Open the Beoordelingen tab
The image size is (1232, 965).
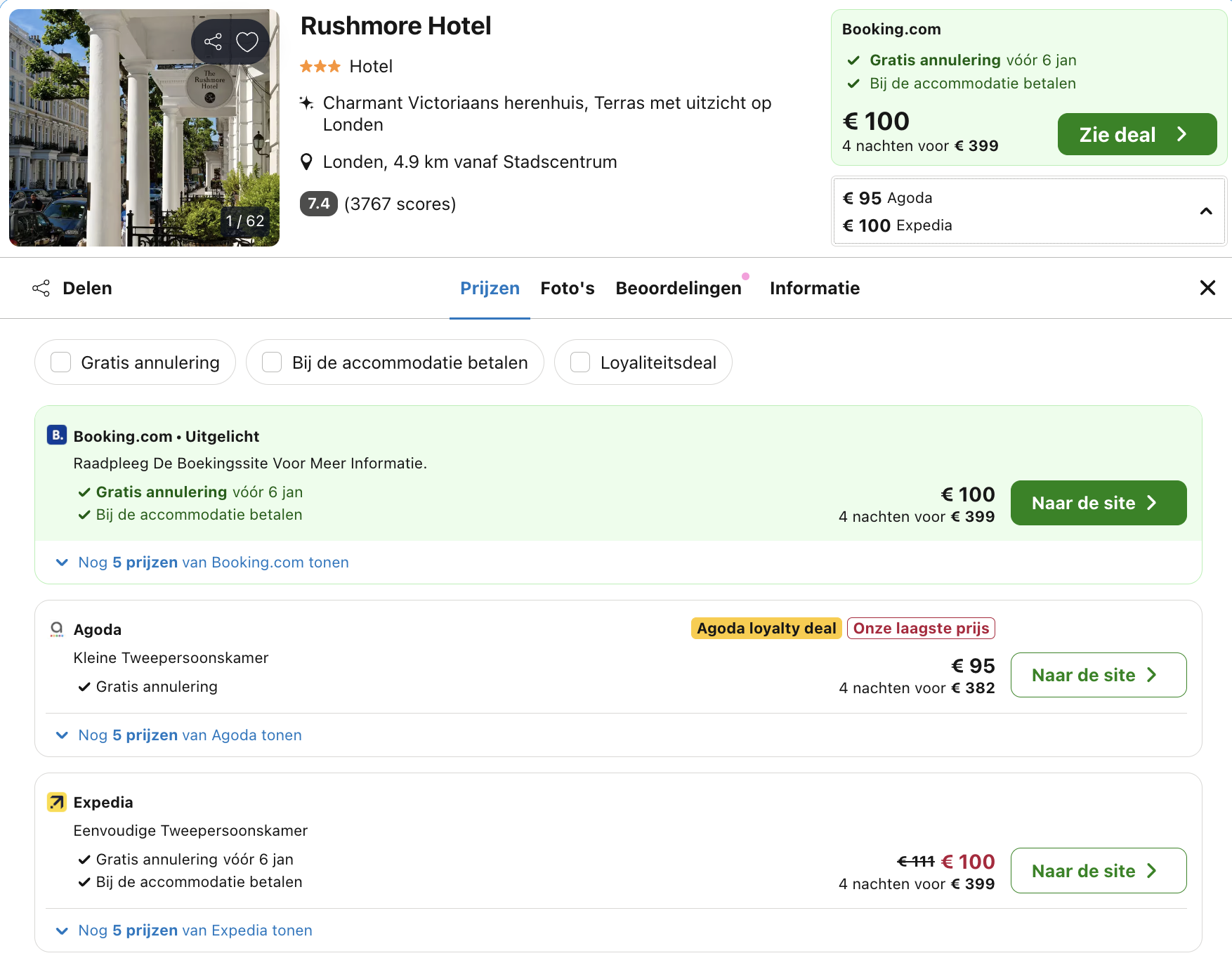678,288
